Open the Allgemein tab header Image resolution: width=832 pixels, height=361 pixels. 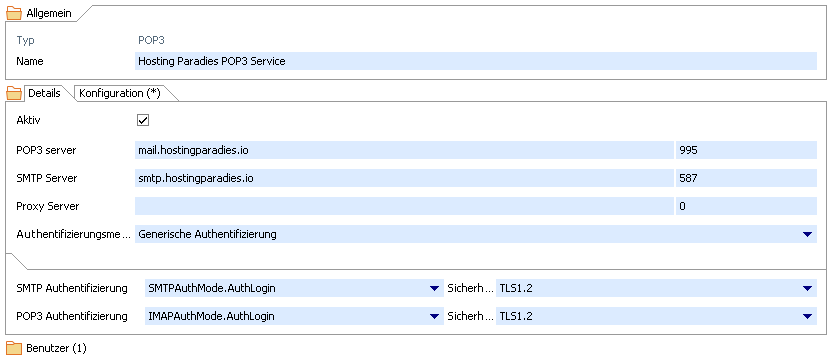tap(49, 13)
